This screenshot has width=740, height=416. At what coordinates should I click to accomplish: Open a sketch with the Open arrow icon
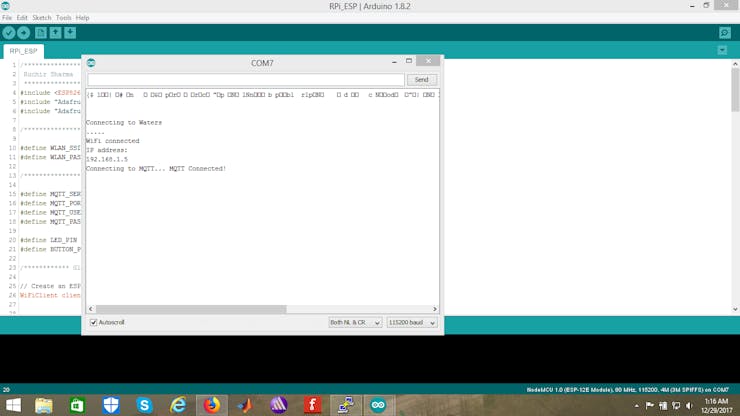pyautogui.click(x=55, y=33)
